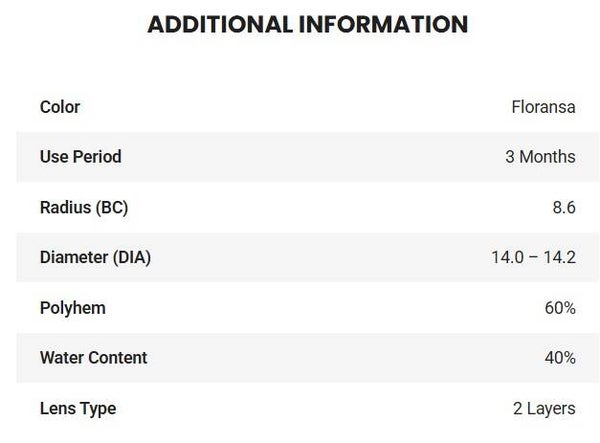The width and height of the screenshot is (600, 443).
Task: Click the "Radius (BC)" label
Action: click(84, 208)
